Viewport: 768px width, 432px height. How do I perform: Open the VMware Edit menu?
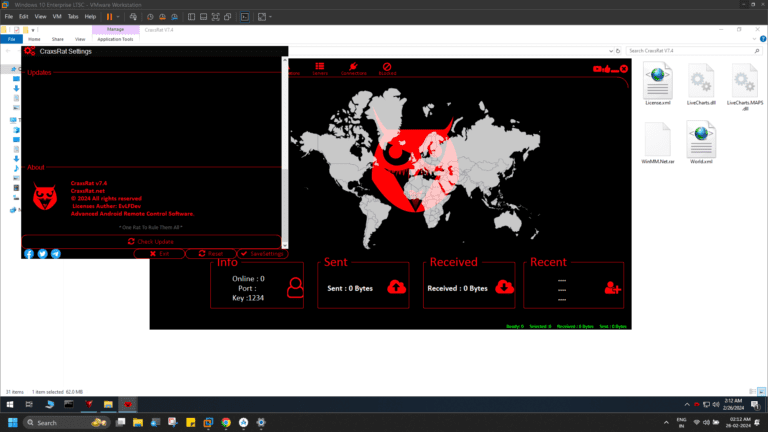click(x=24, y=17)
